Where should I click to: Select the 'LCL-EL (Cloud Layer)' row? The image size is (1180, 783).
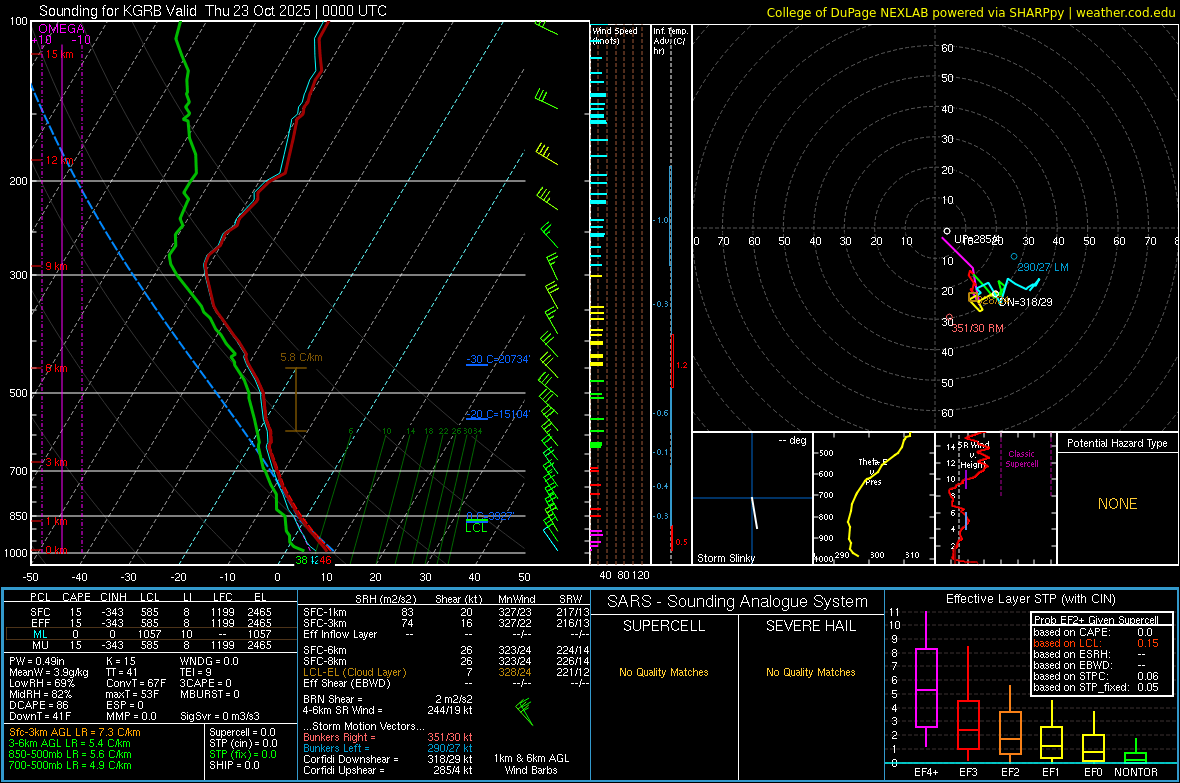[x=446, y=672]
